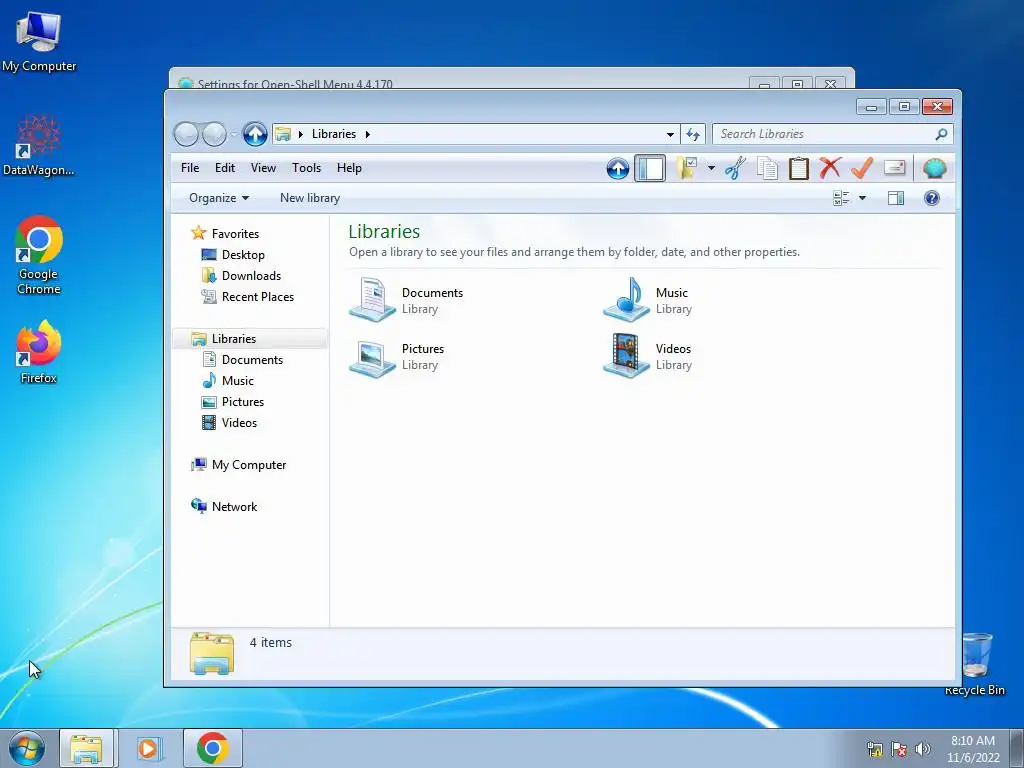The height and width of the screenshot is (768, 1024).
Task: Open the recent pages dropdown arrow
Action: 234,135
